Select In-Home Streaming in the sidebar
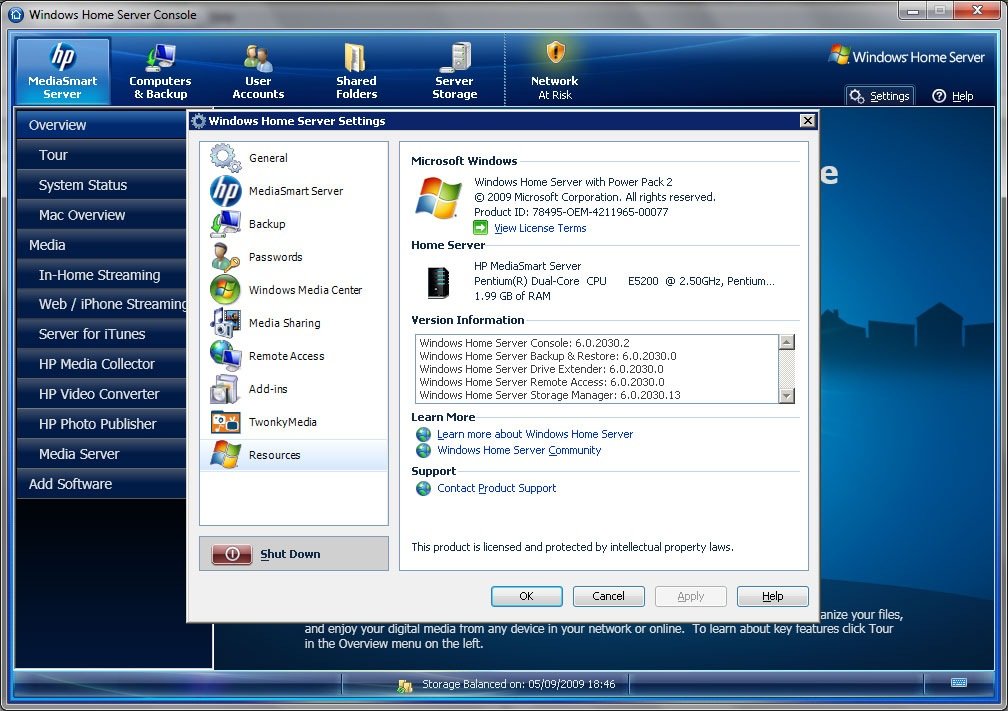 (x=102, y=274)
